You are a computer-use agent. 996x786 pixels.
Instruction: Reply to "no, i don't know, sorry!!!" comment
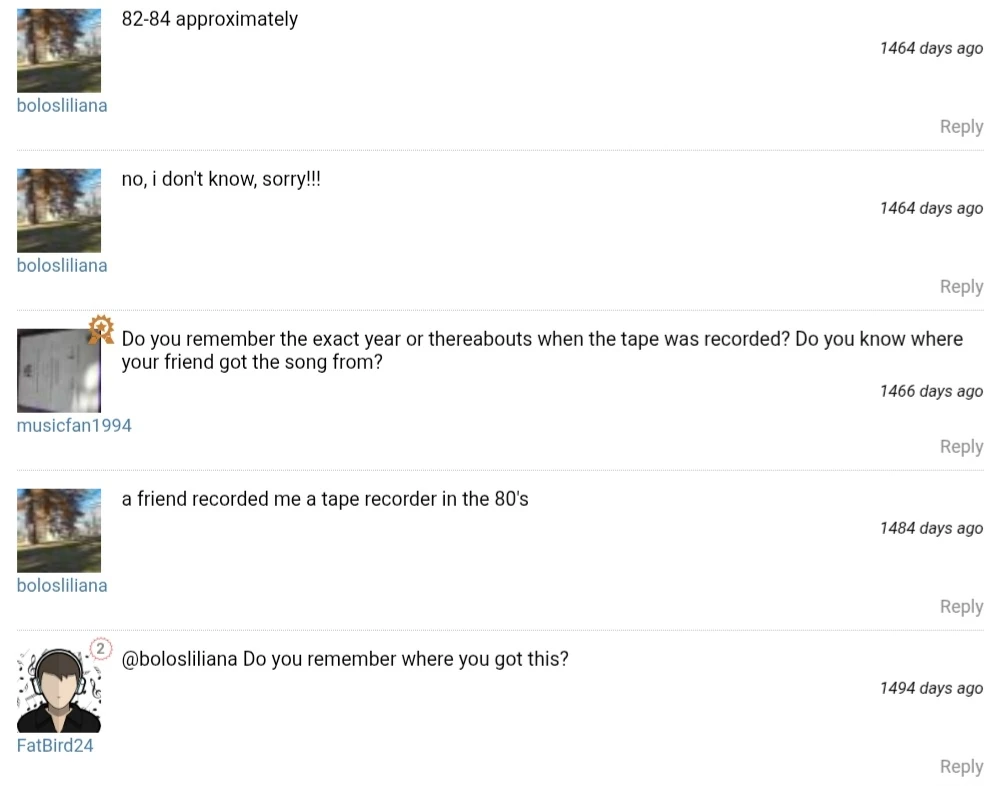961,287
